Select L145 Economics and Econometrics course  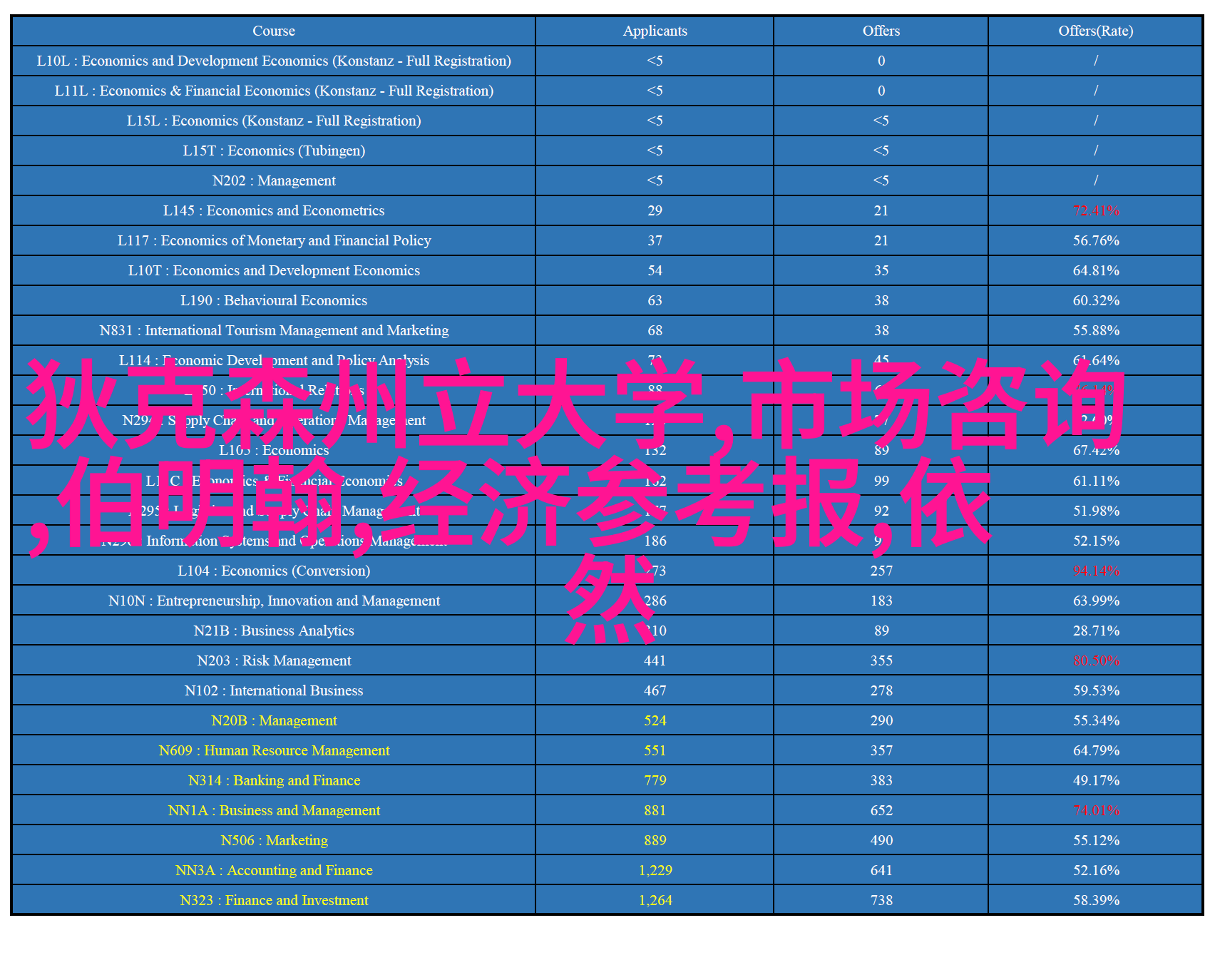(x=274, y=210)
